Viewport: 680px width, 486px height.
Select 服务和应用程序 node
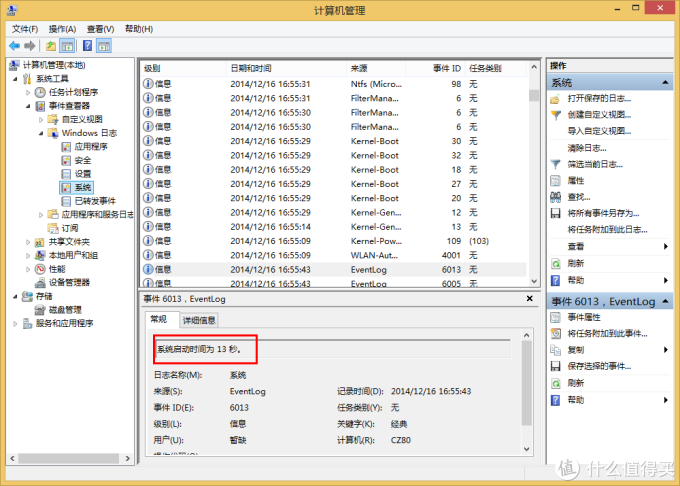pos(58,323)
